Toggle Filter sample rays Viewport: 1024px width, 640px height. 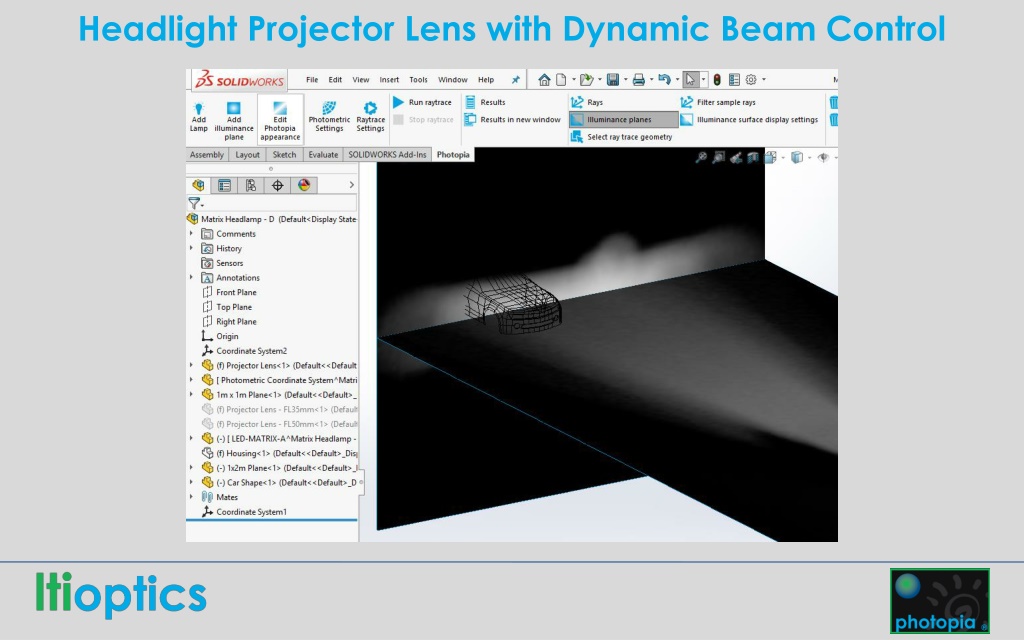click(x=718, y=103)
